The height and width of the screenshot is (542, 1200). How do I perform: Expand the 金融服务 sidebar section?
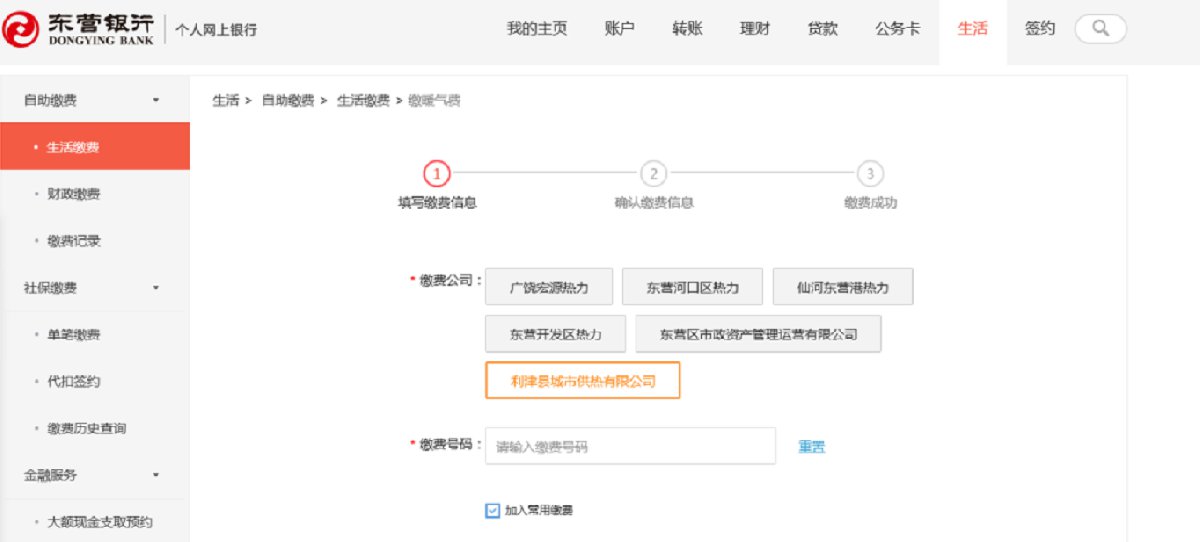click(x=155, y=475)
